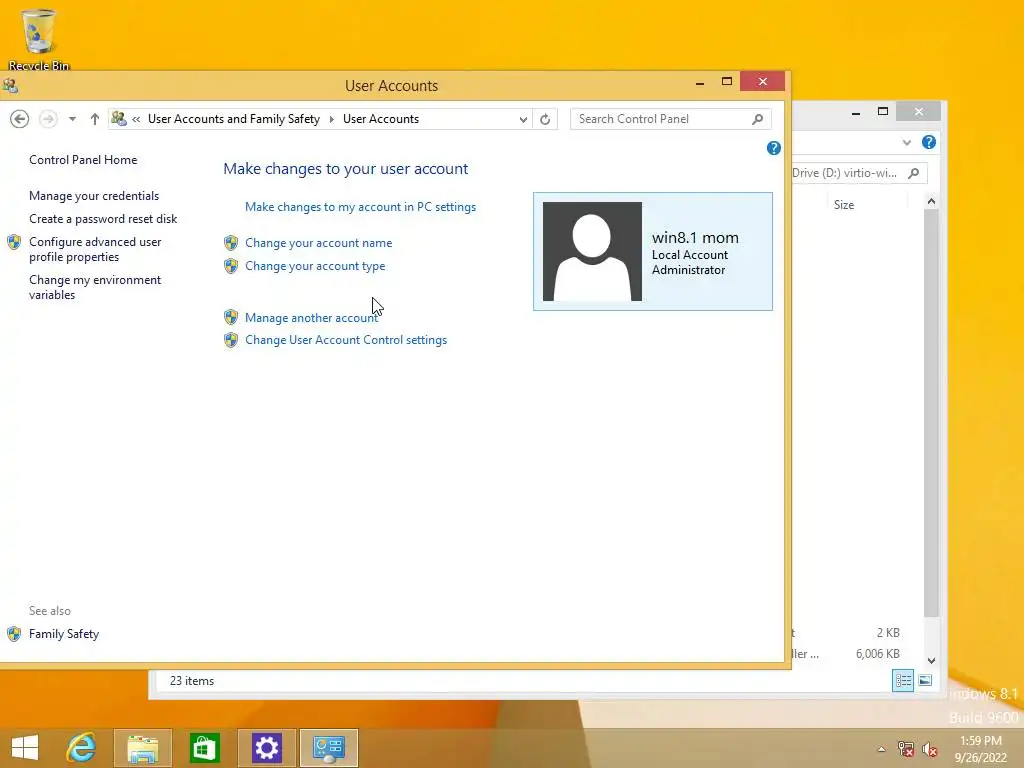
Task: Open Family Safety under See also
Action: [64, 634]
